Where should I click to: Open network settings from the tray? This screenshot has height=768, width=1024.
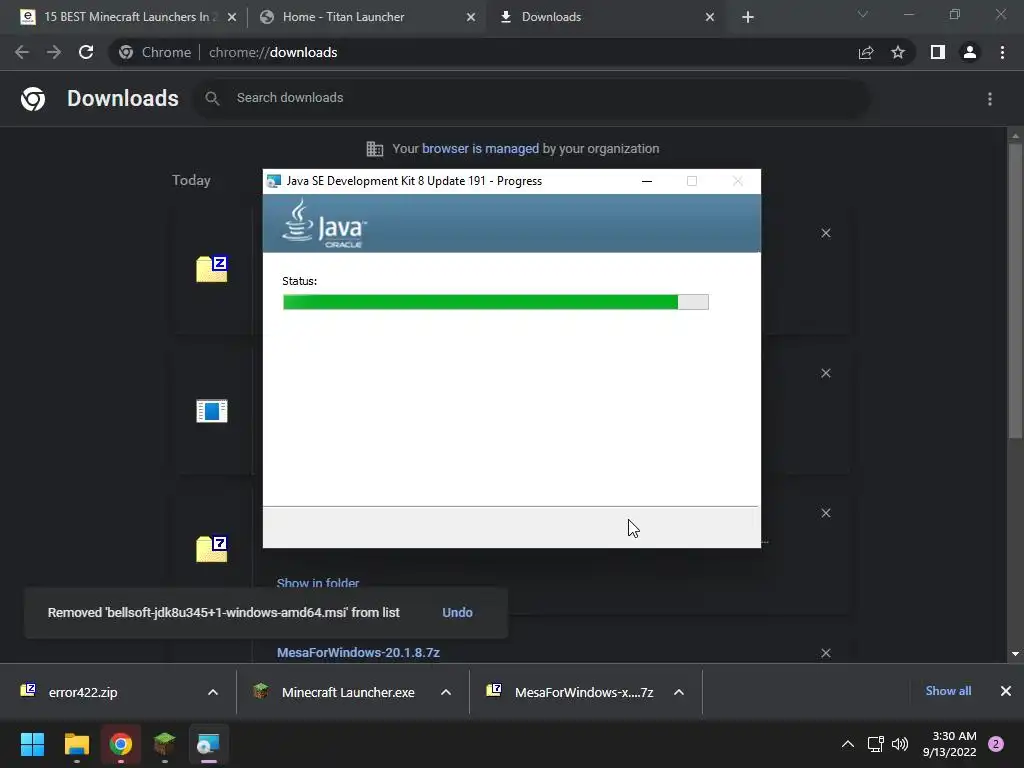pyautogui.click(x=876, y=744)
